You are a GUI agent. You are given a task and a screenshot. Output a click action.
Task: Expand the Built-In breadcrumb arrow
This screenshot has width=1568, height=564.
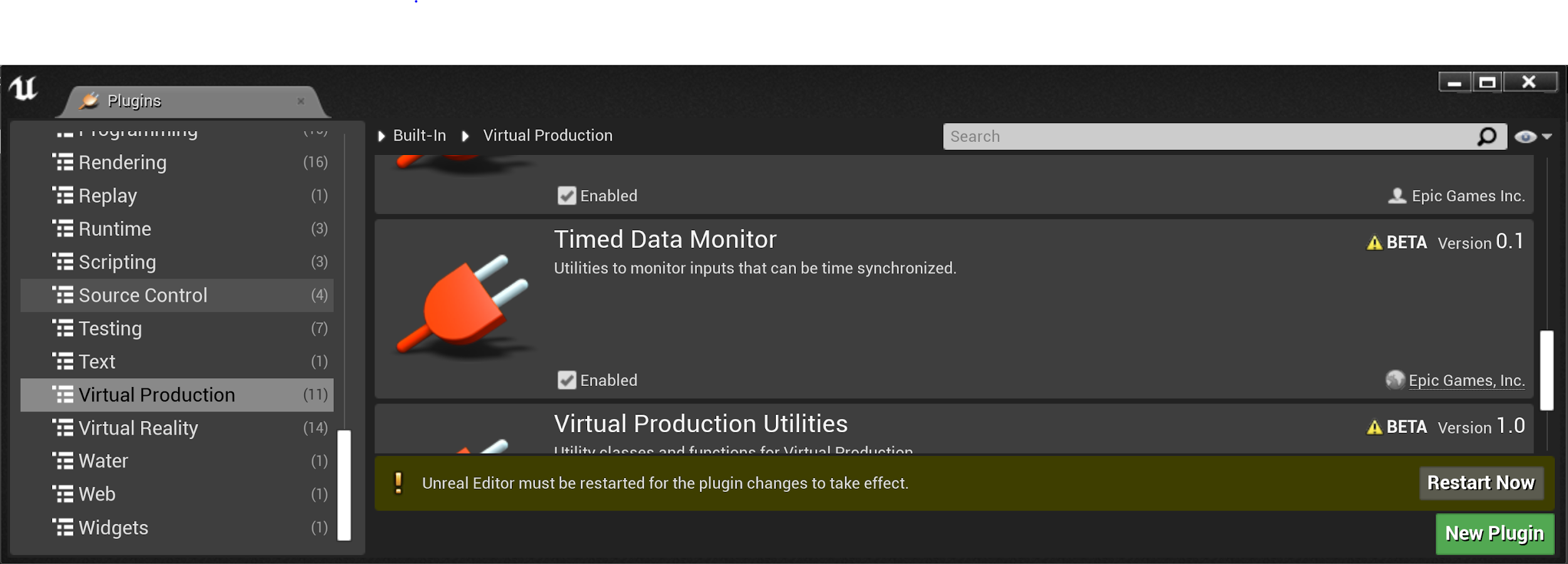[x=381, y=136]
